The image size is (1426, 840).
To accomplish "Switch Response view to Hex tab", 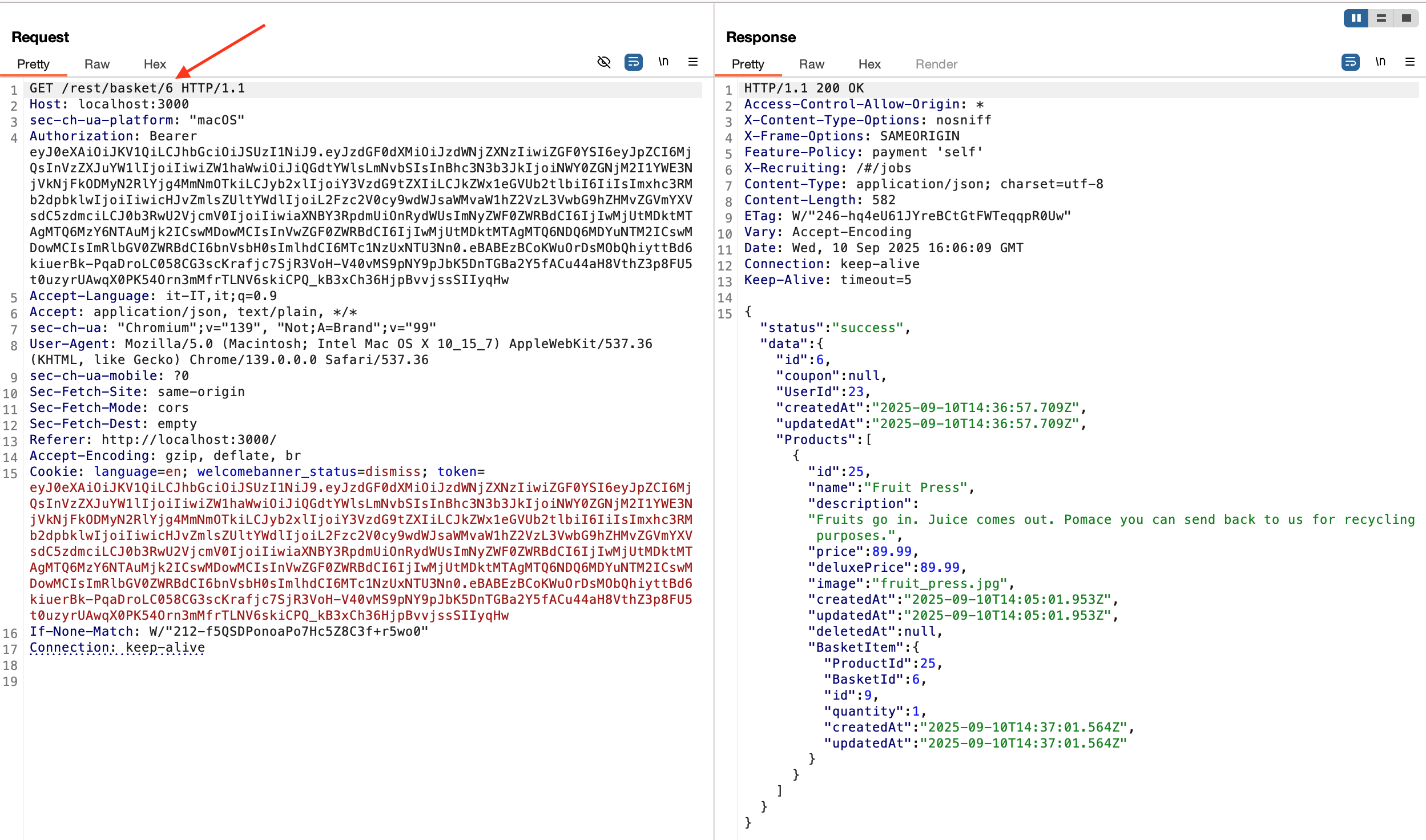I will (869, 64).
